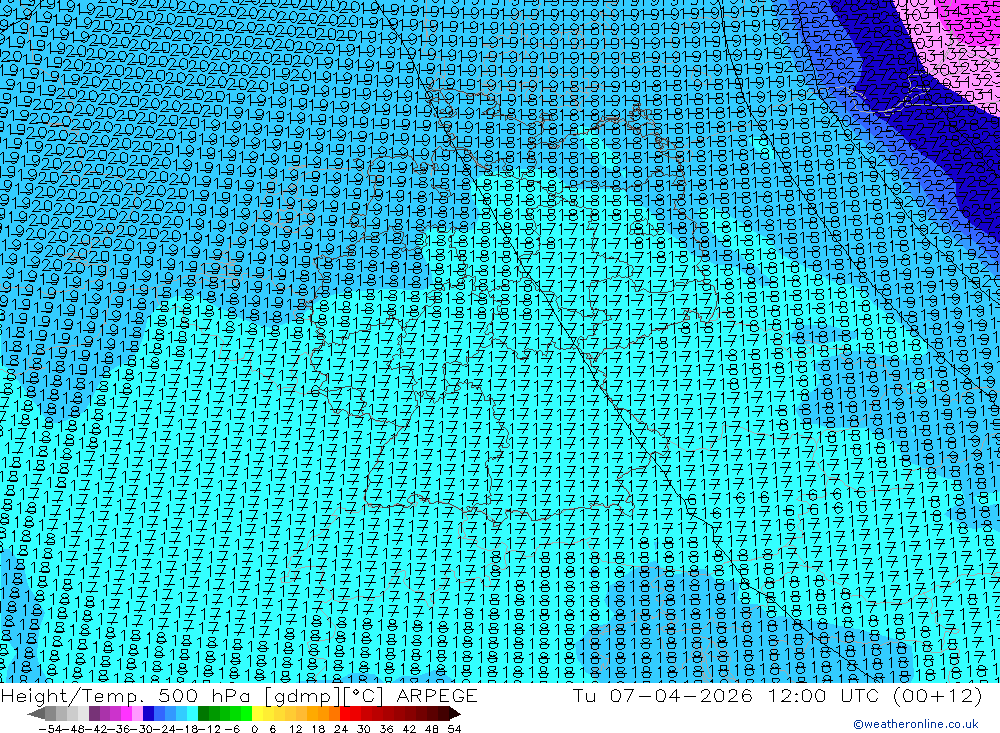The width and height of the screenshot is (1000, 733).
Task: Click the bright red legend swatch at 24
Action: point(345,714)
